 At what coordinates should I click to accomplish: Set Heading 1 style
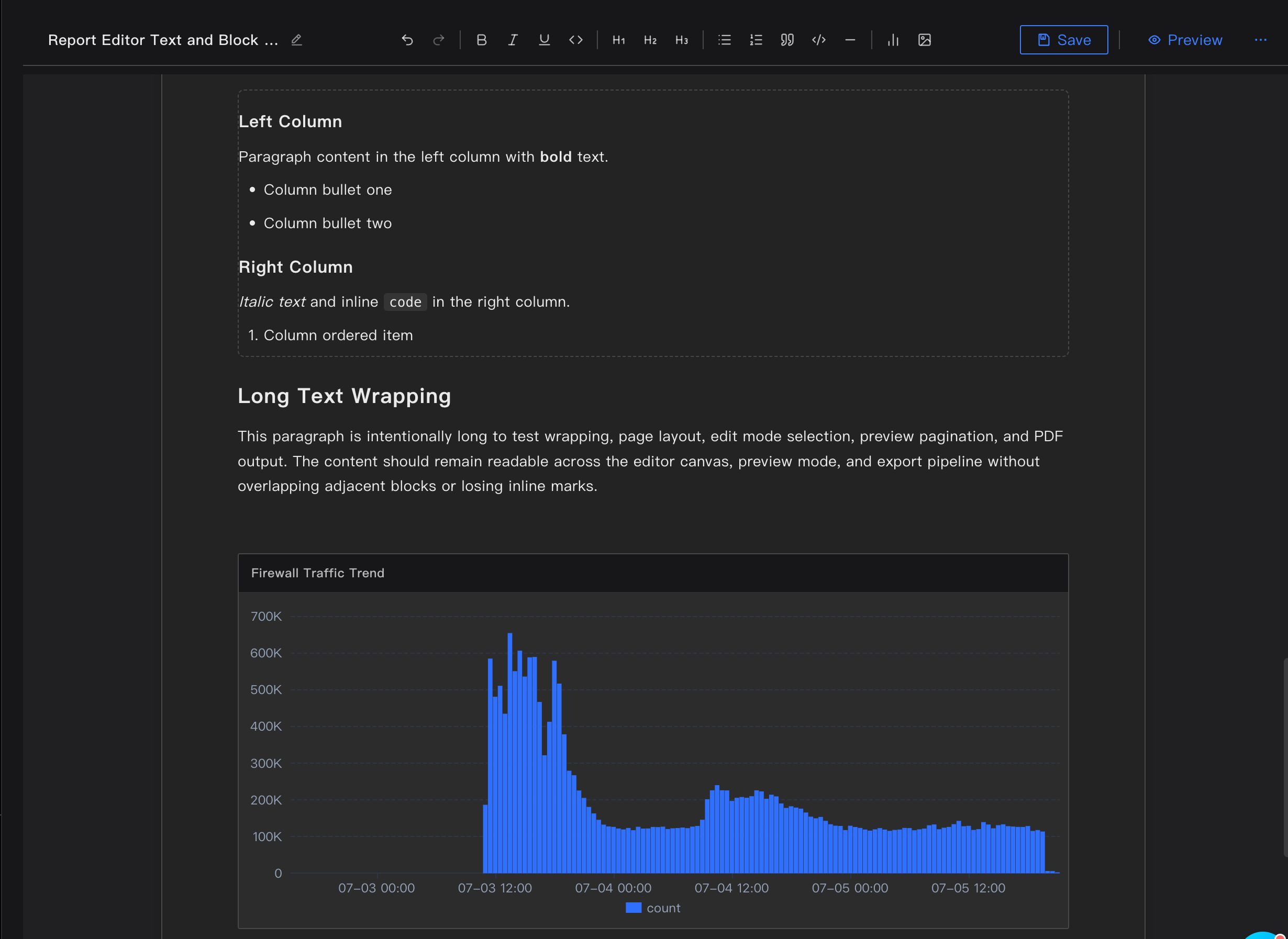(619, 40)
